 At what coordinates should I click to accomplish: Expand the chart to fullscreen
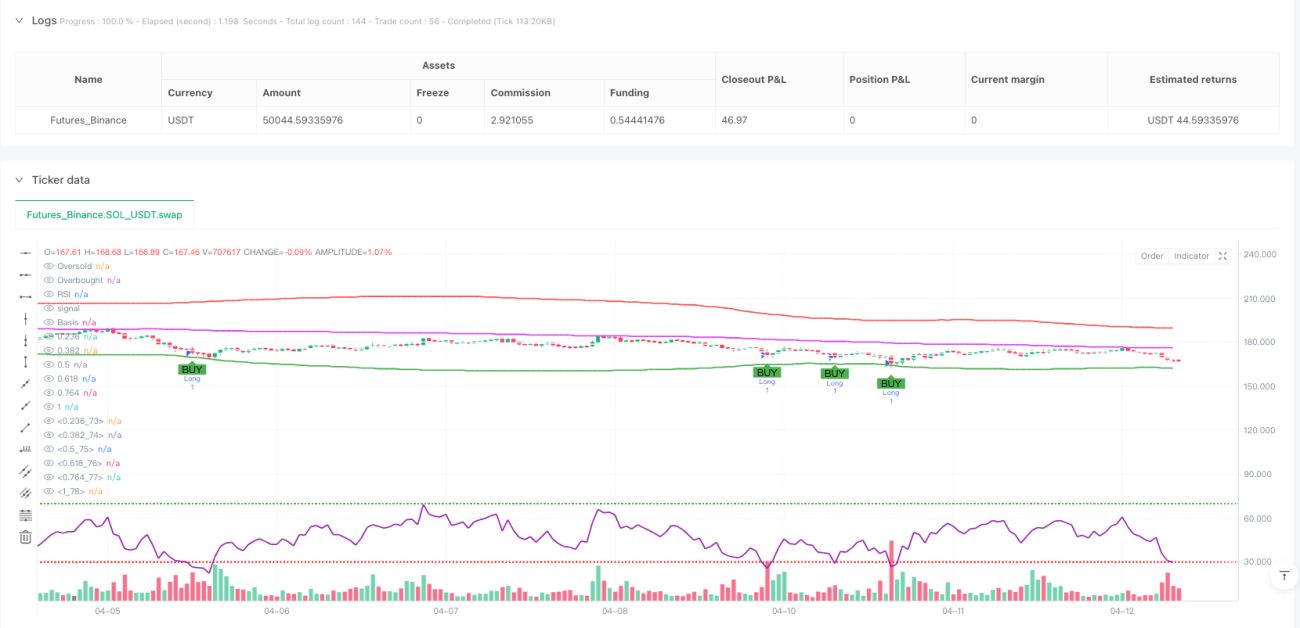click(x=1223, y=256)
